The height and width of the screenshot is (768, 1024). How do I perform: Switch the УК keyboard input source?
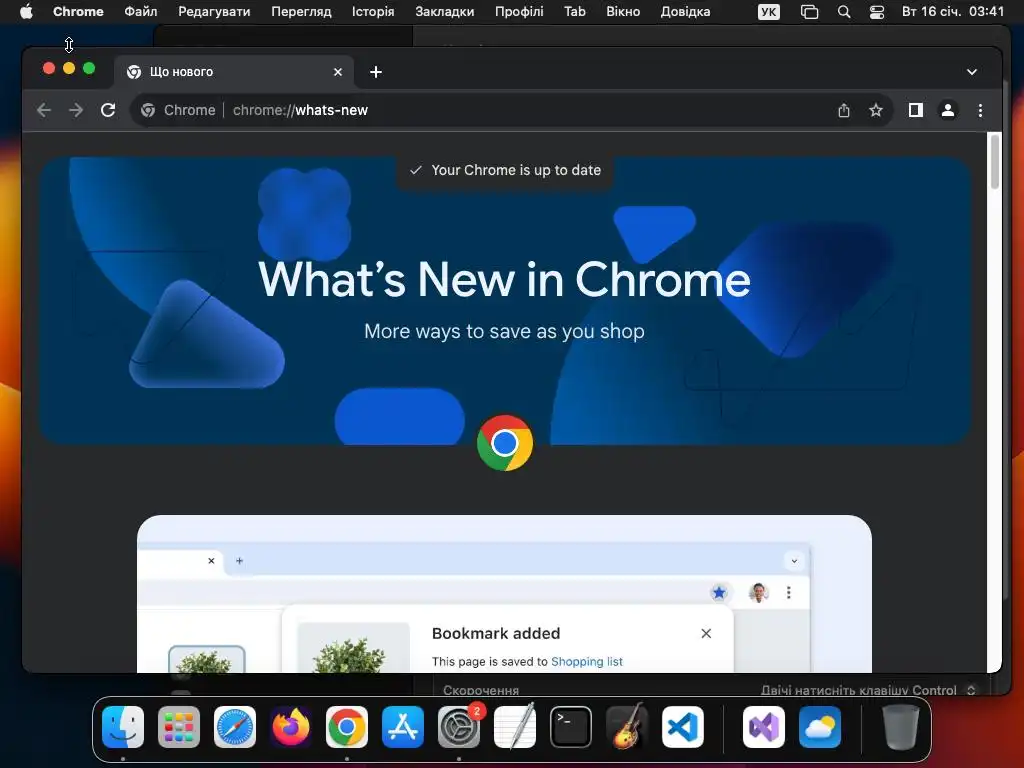click(769, 12)
